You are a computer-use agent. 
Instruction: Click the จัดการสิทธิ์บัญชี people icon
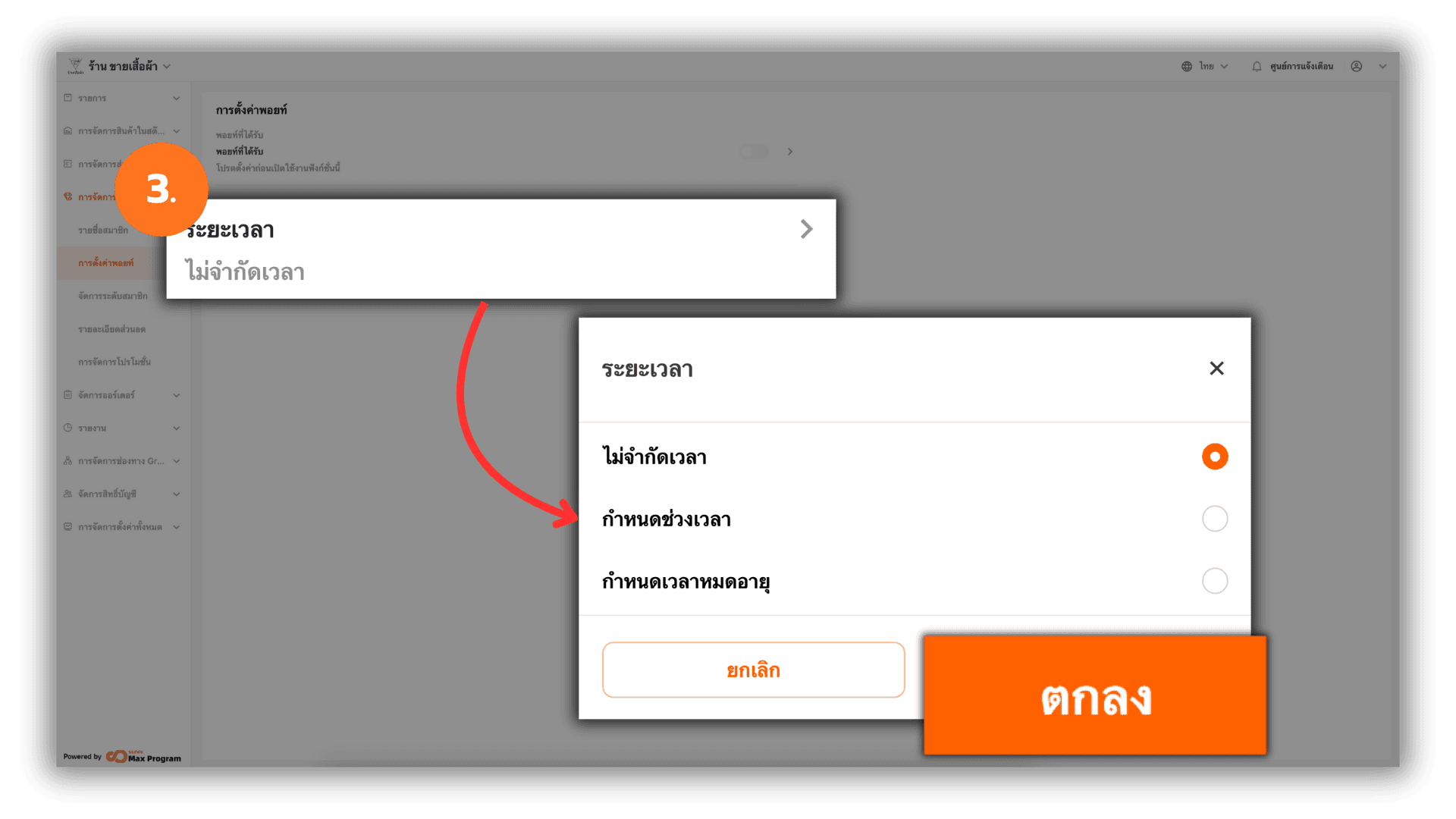click(68, 494)
